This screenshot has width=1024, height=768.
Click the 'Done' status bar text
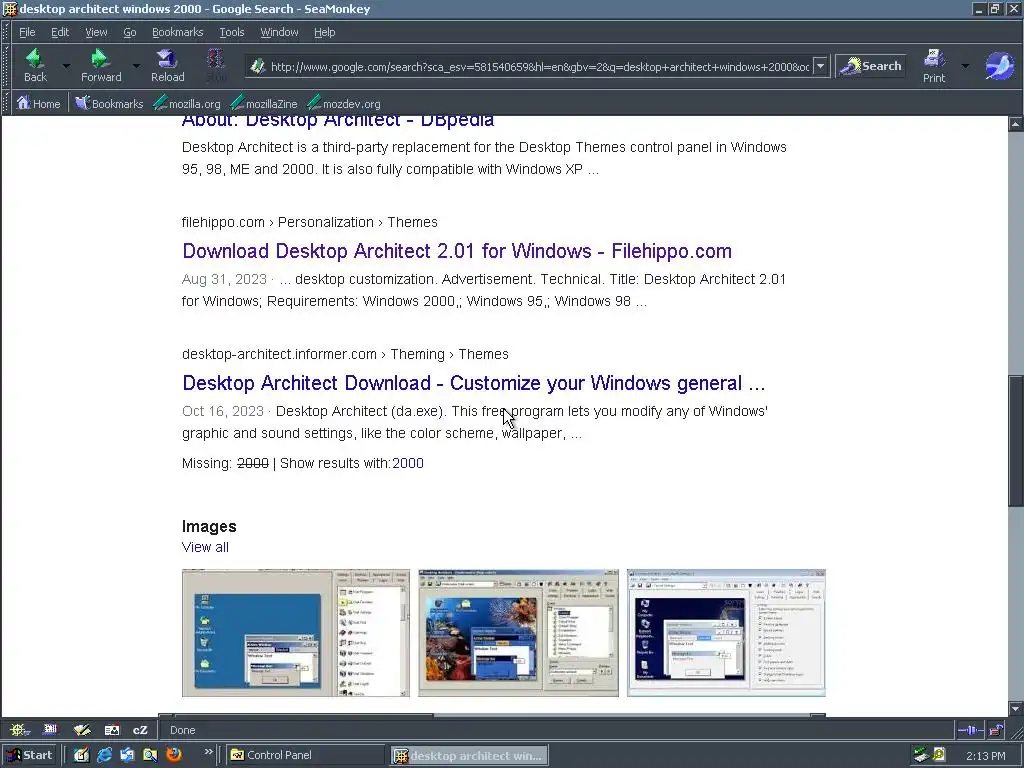tap(182, 730)
